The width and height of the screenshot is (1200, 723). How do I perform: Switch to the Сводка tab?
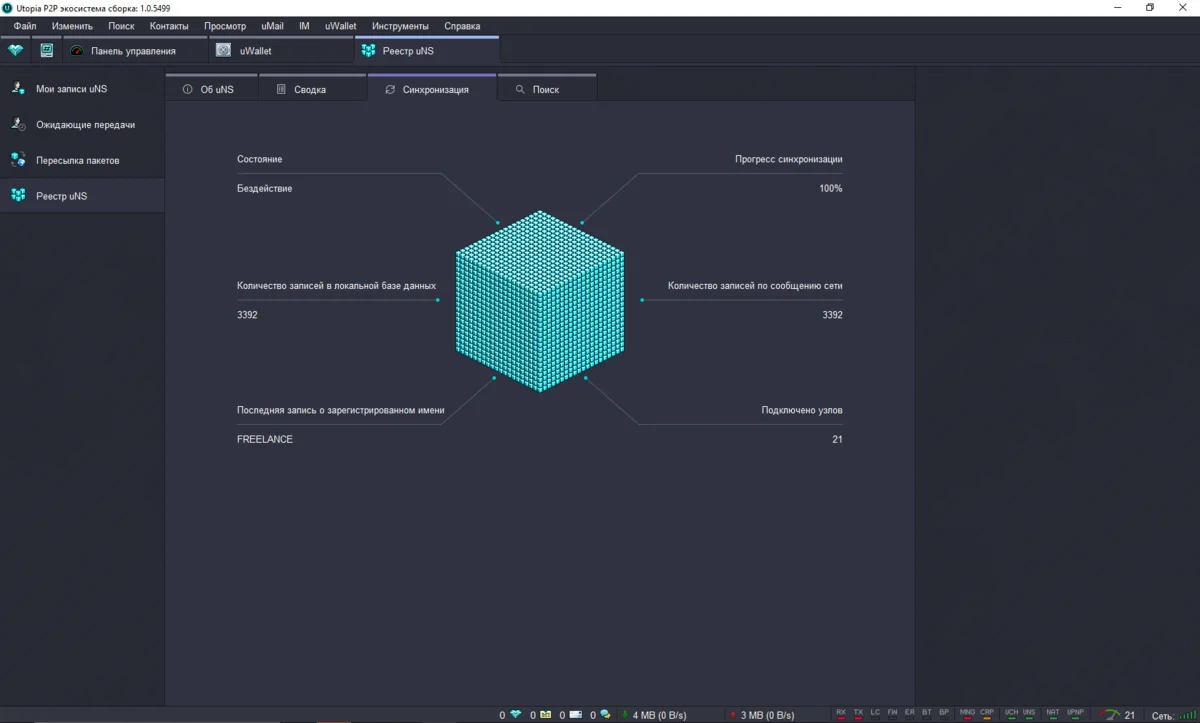point(309,90)
